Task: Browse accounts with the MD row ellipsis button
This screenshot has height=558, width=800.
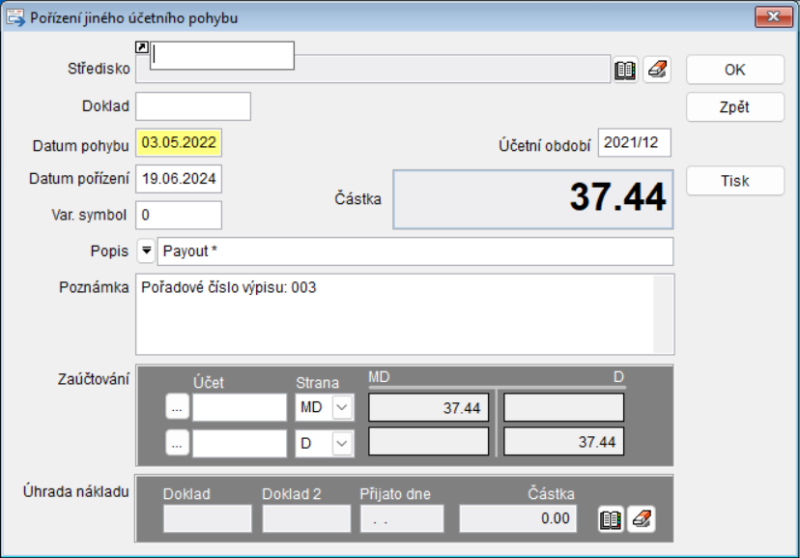Action: click(x=177, y=408)
